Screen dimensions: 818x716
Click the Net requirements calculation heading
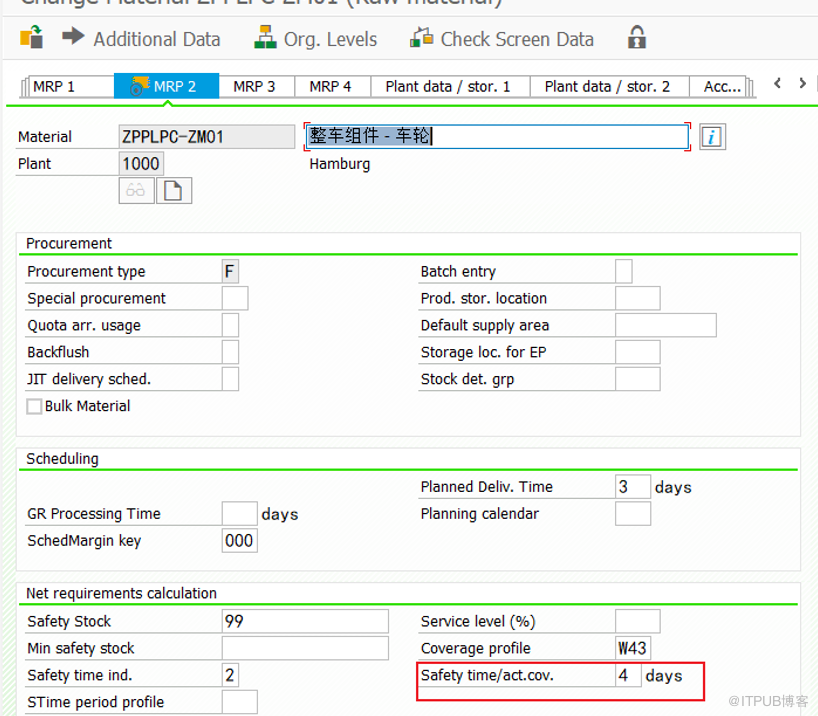[121, 593]
